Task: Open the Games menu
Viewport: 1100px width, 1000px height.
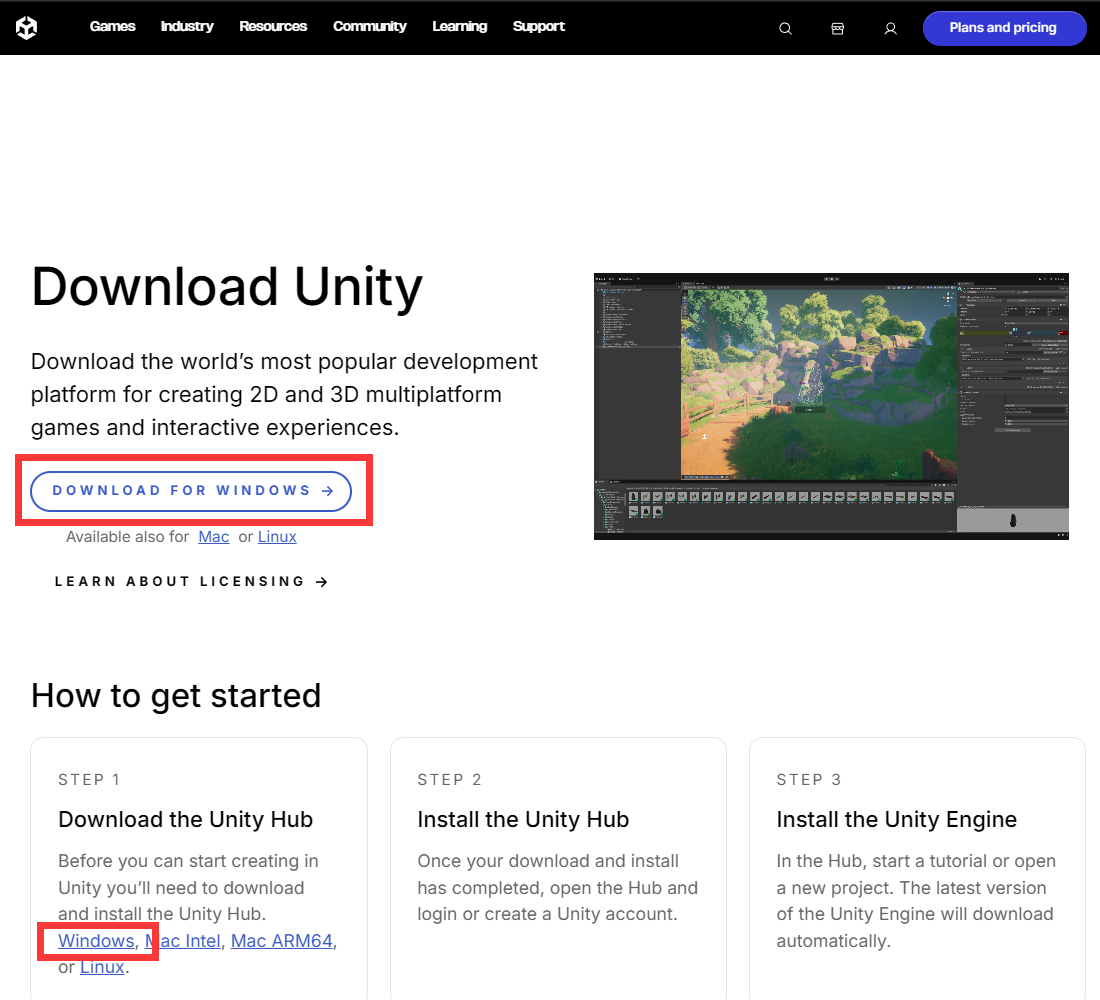Action: pyautogui.click(x=112, y=27)
